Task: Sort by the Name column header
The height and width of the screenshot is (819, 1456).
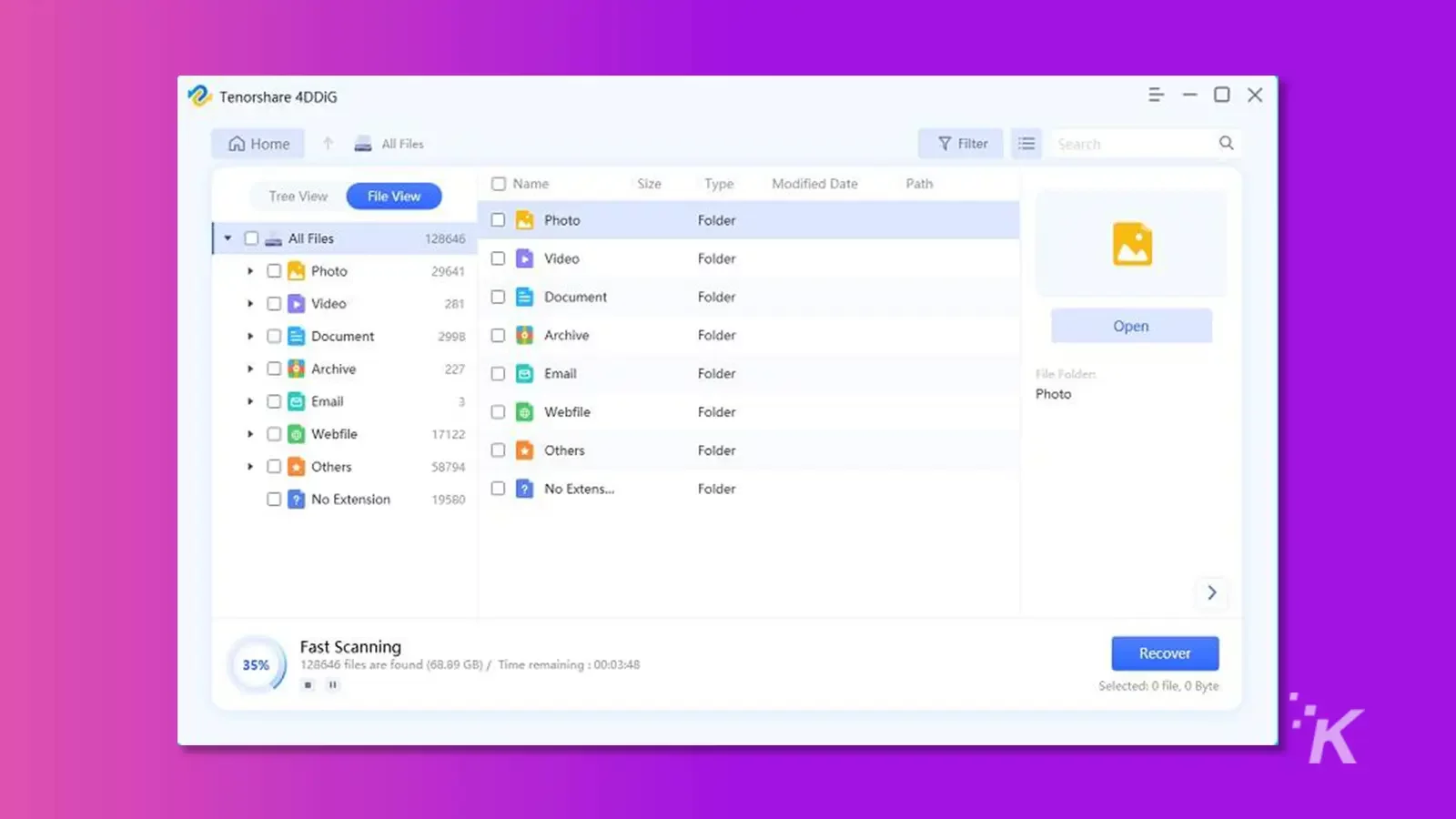Action: [x=531, y=184]
